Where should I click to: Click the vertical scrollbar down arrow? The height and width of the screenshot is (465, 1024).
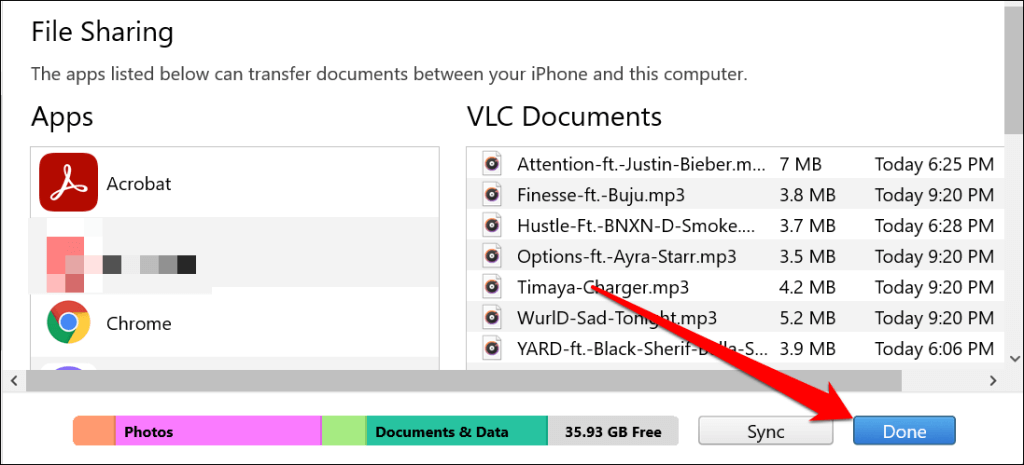tap(1013, 357)
